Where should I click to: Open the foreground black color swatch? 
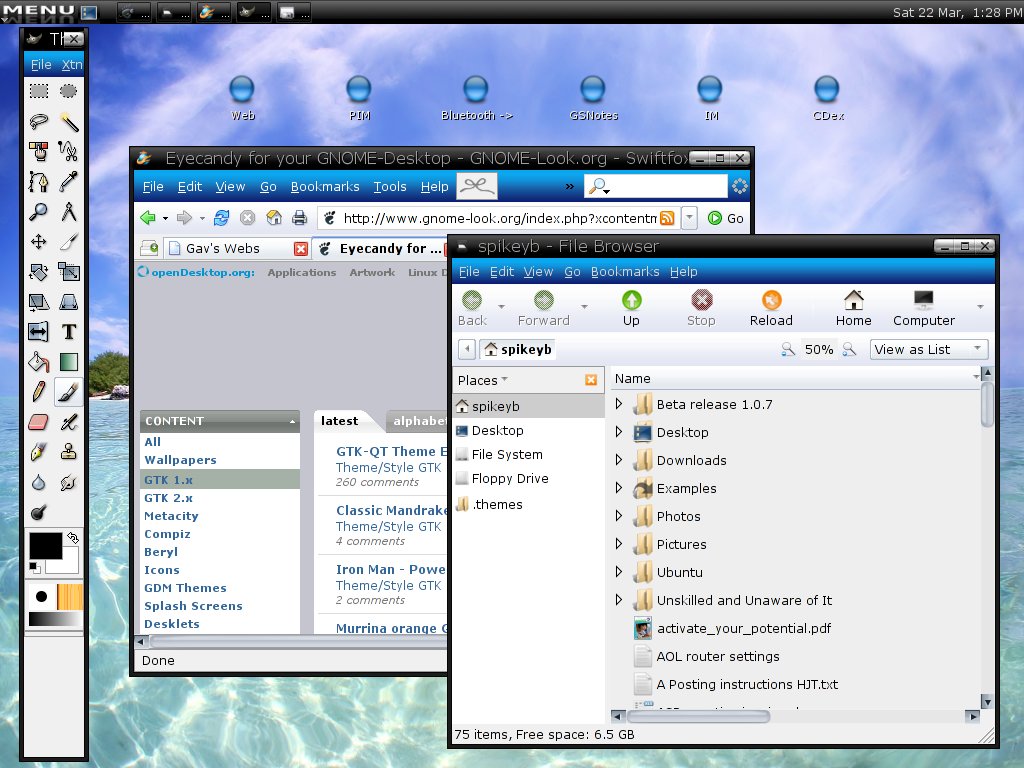pos(45,546)
